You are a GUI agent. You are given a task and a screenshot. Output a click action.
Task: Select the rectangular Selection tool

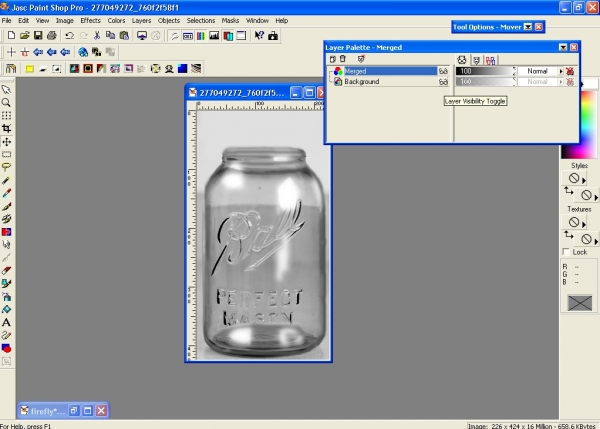pyautogui.click(x=6, y=155)
